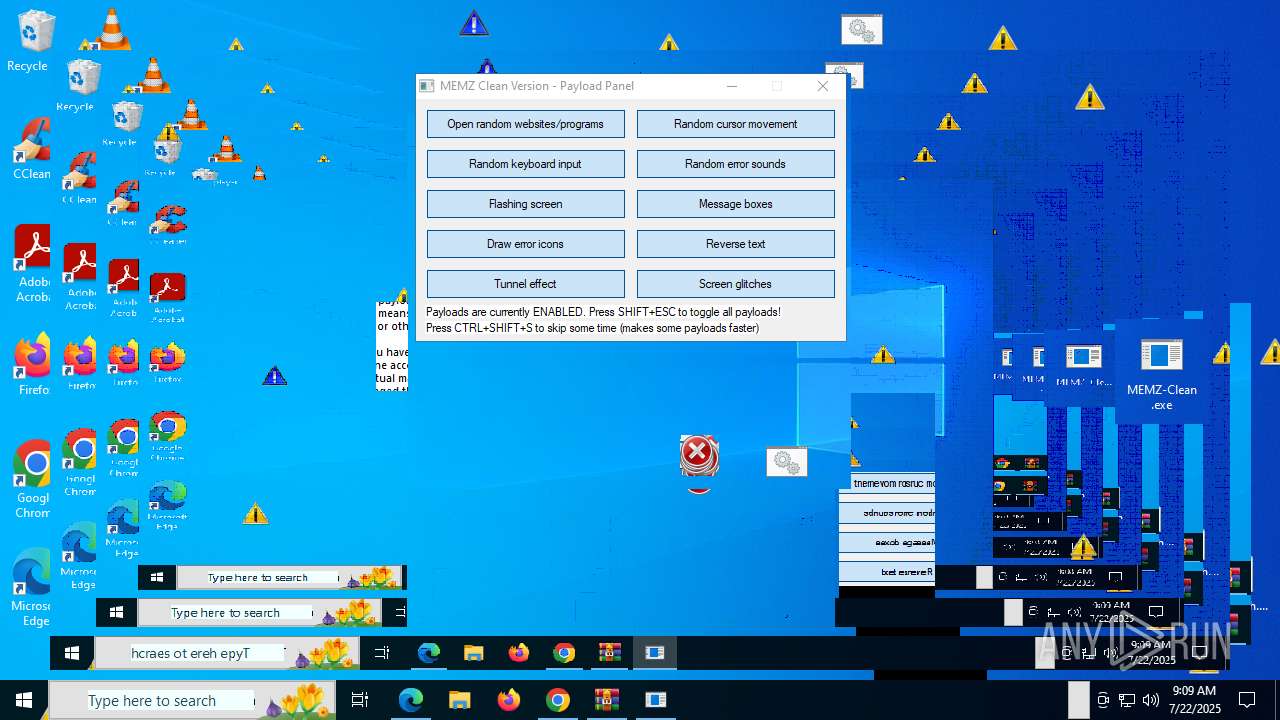Close the MEMZ Payload Panel window
The width and height of the screenshot is (1280, 720).
822,86
